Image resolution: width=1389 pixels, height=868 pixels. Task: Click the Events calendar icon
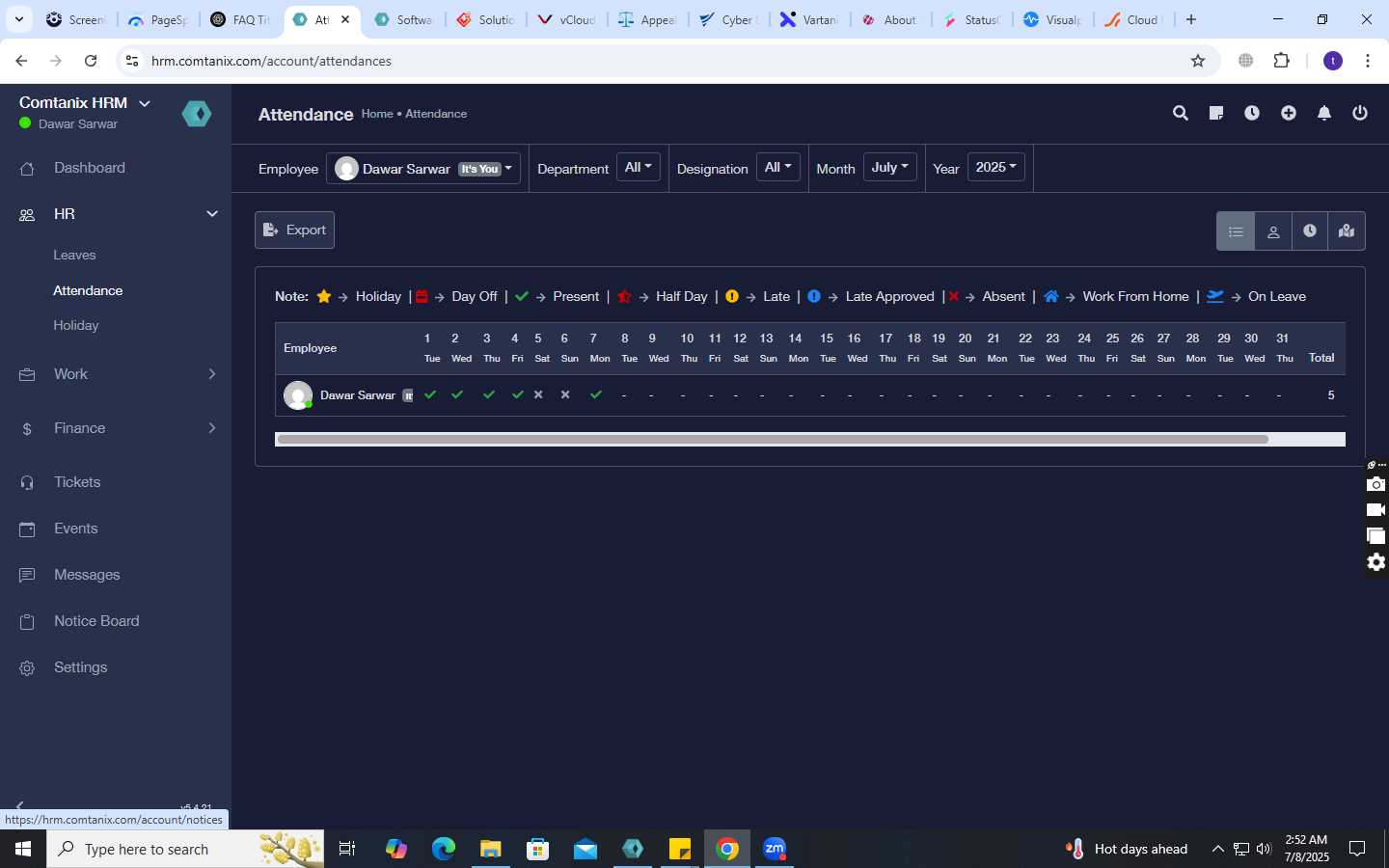27,529
